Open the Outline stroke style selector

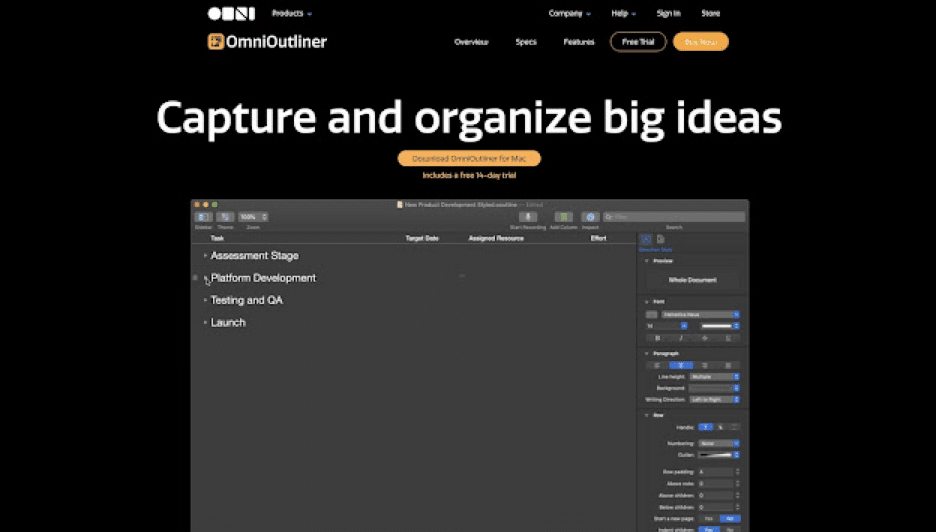(719, 455)
